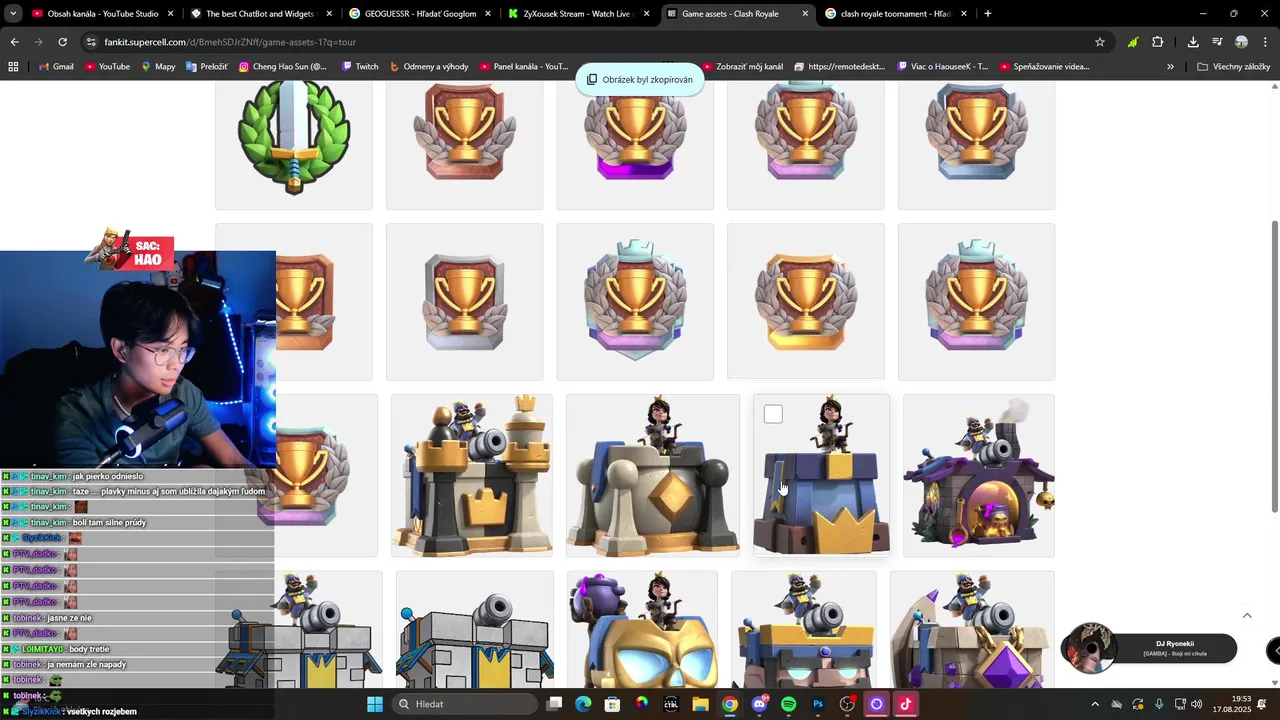Switch to the ZyXousek Stream tab
This screenshot has width=1280, height=720.
(579, 14)
